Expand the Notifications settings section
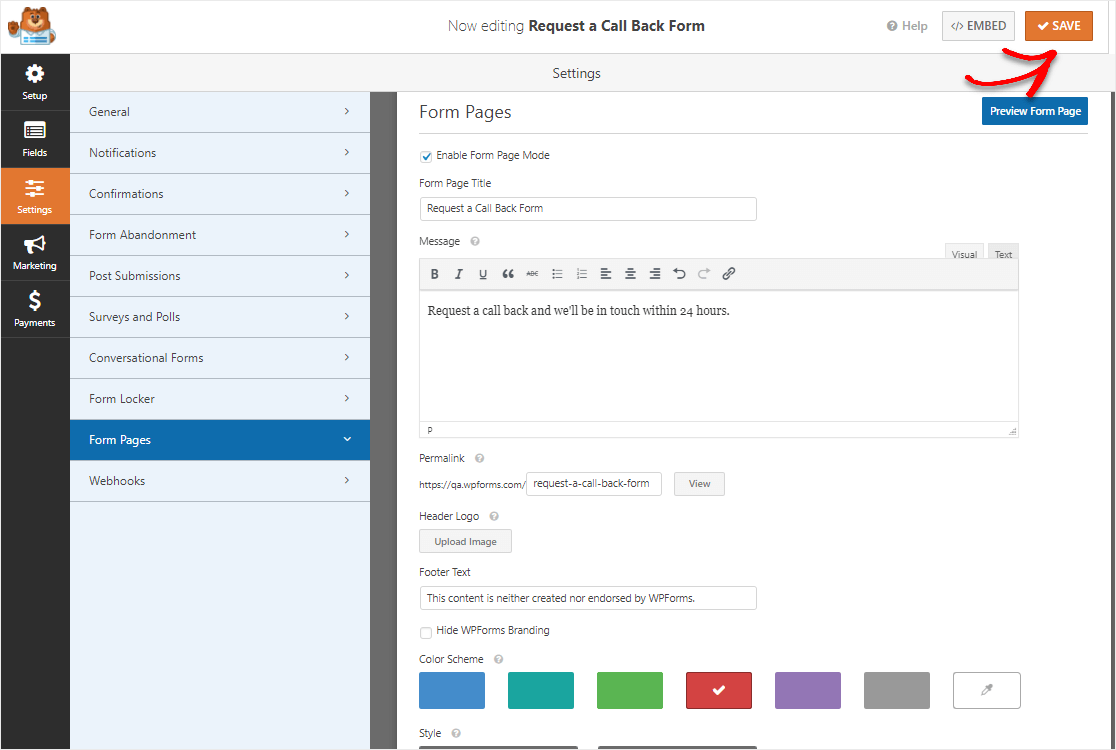 (220, 153)
